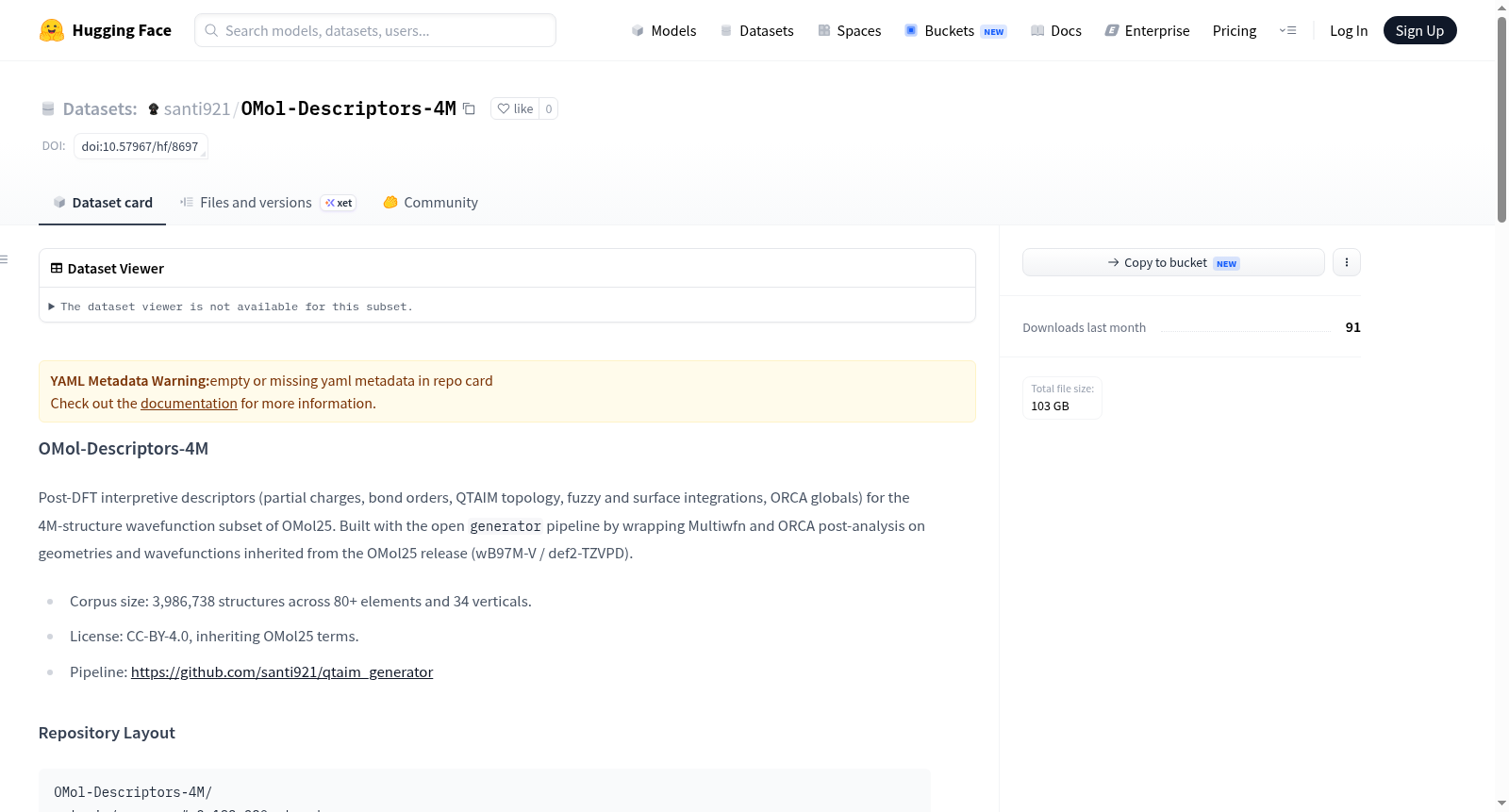Expand the dataset viewer not available message
The width and height of the screenshot is (1509, 812).
pyautogui.click(x=231, y=307)
